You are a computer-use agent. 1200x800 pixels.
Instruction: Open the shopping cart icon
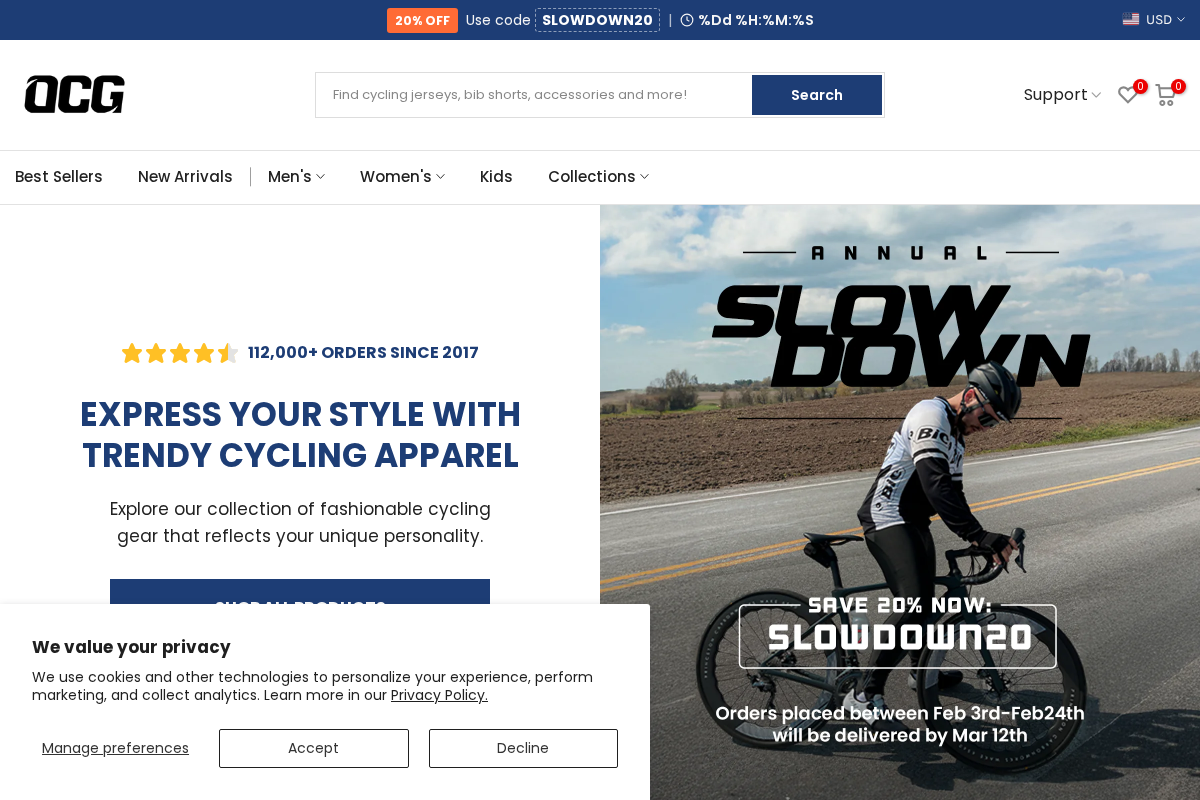[x=1165, y=95]
